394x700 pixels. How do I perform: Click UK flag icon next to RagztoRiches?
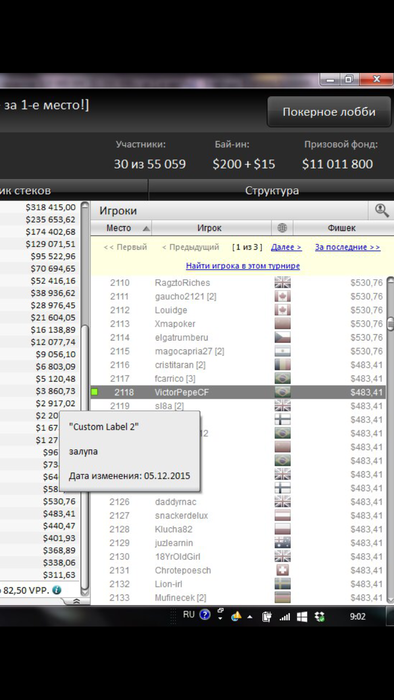[282, 283]
